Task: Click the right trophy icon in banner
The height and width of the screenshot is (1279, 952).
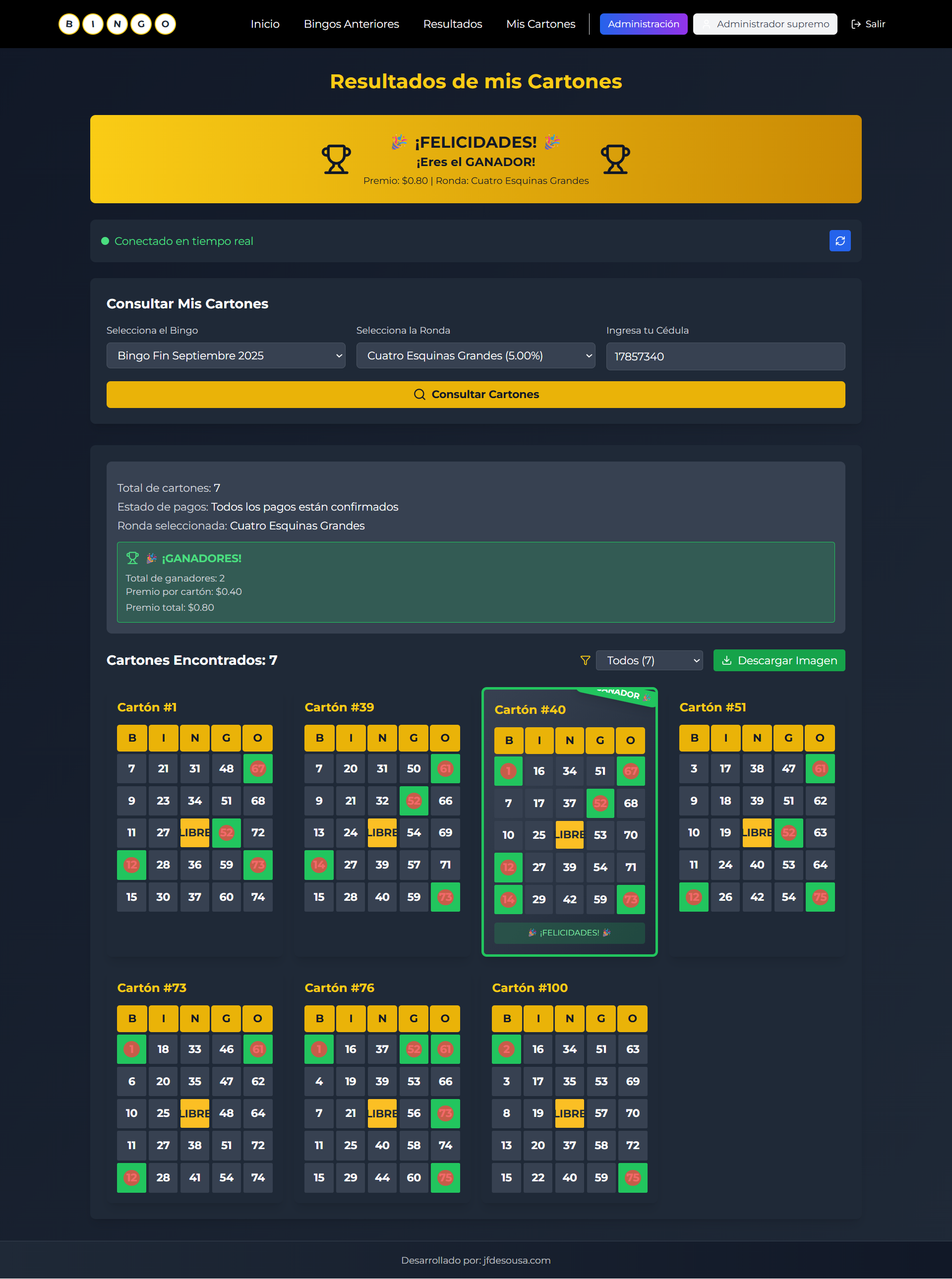Action: [x=615, y=159]
